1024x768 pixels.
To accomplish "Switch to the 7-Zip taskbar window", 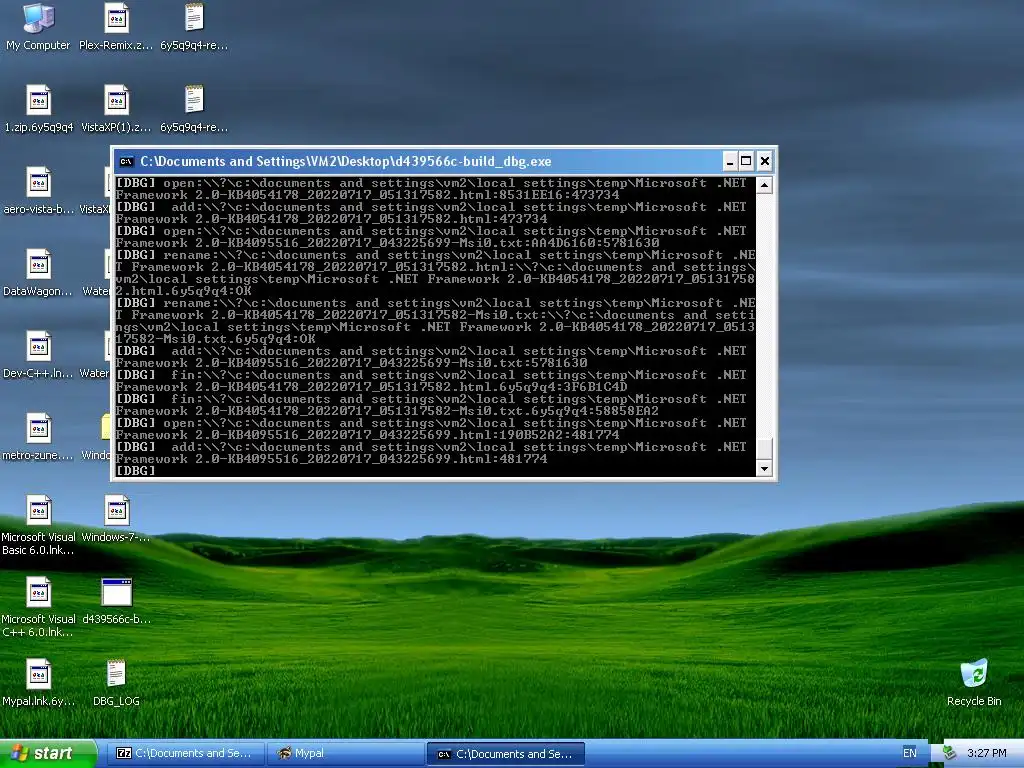I will 185,754.
